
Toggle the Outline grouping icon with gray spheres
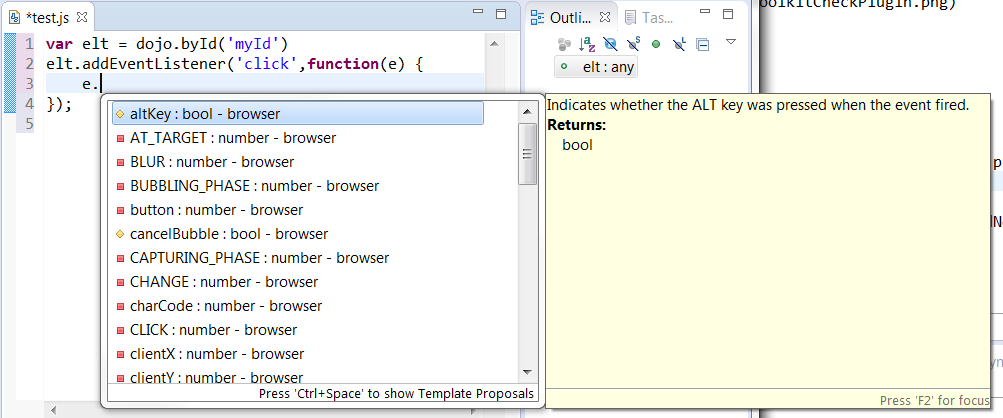[564, 44]
